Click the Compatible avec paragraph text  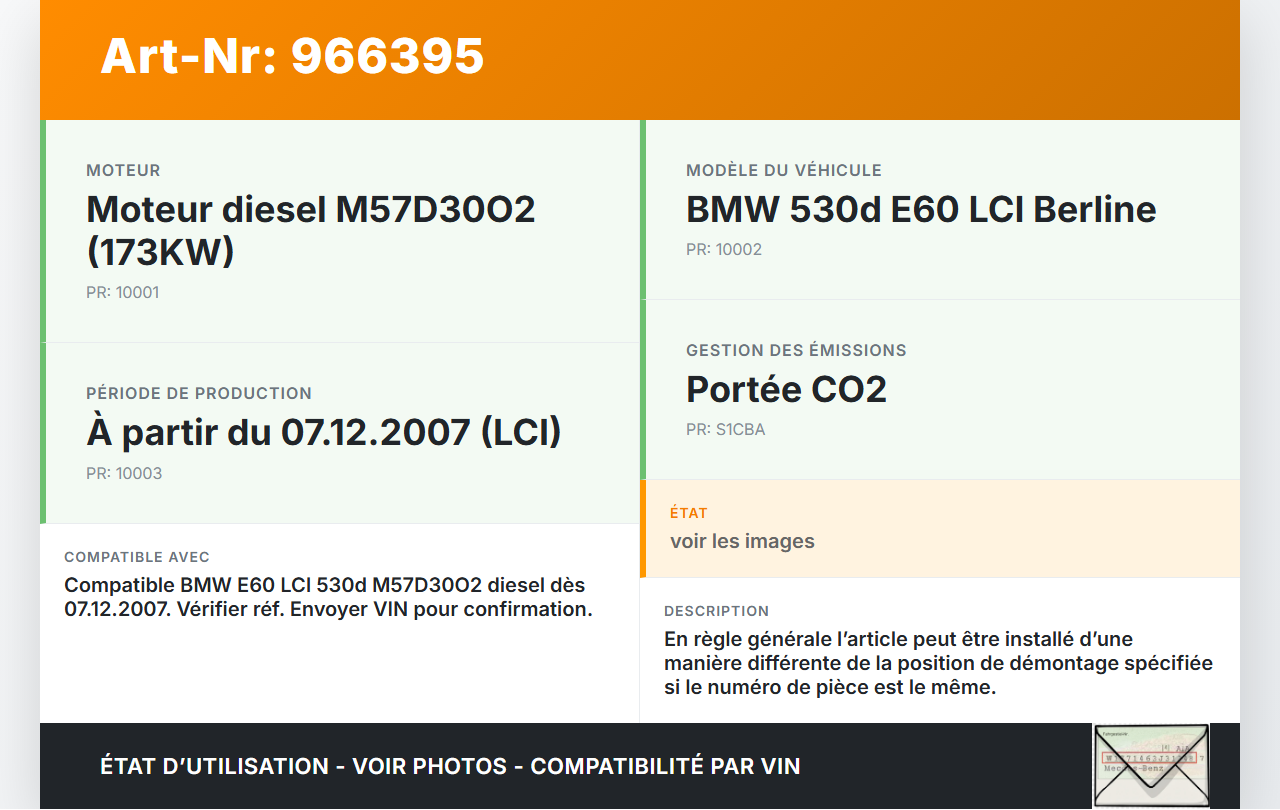pos(328,597)
